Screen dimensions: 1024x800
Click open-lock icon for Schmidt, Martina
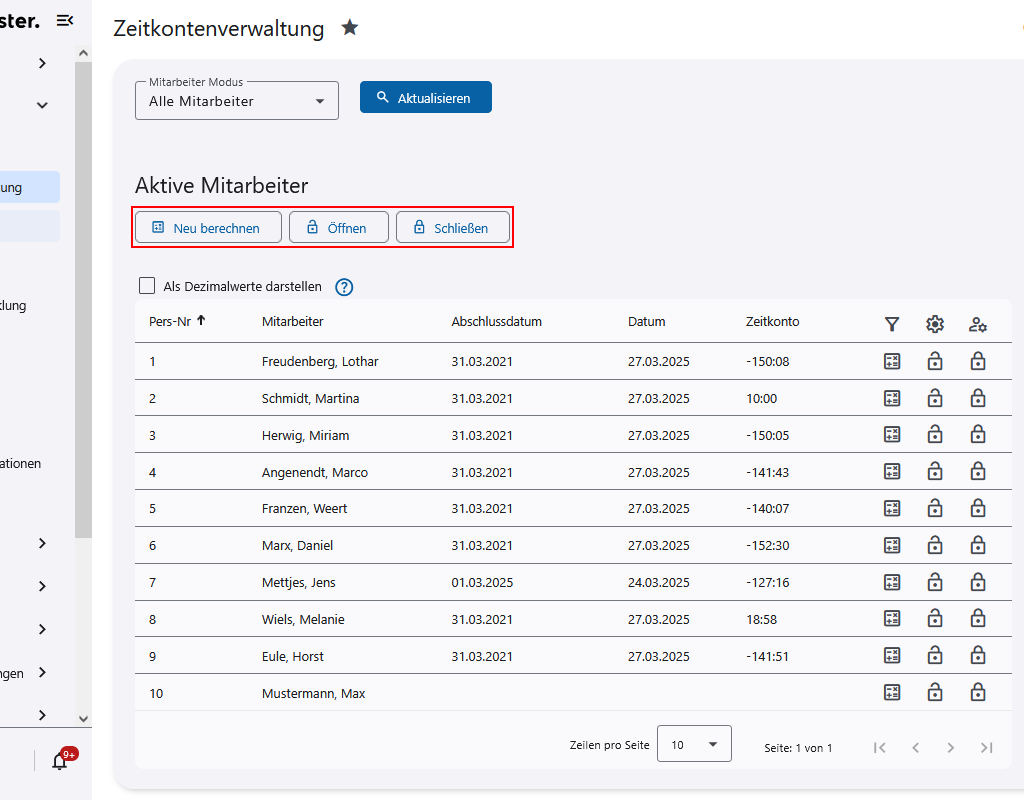[935, 398]
